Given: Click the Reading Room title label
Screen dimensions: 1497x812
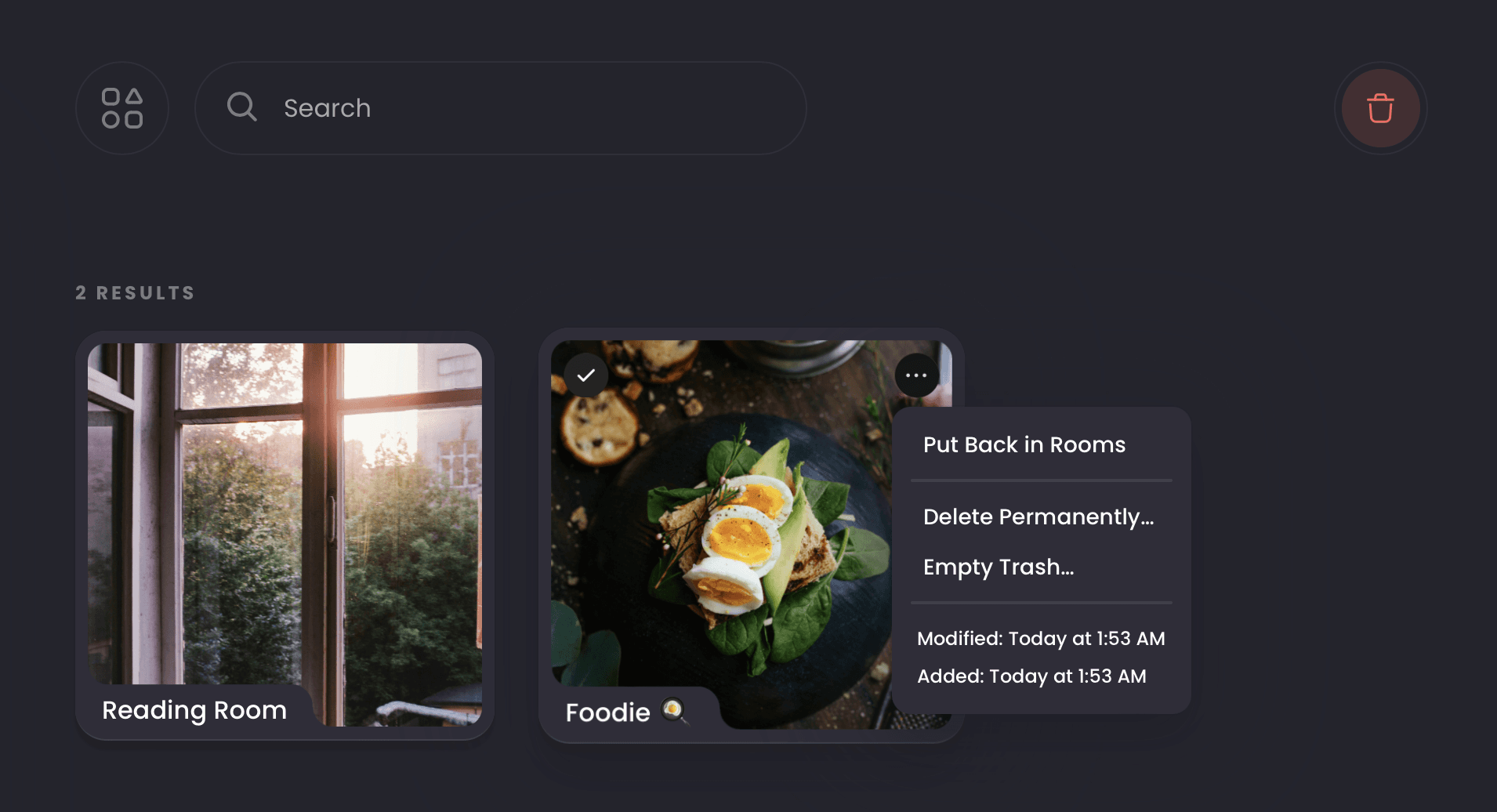Looking at the screenshot, I should [194, 710].
